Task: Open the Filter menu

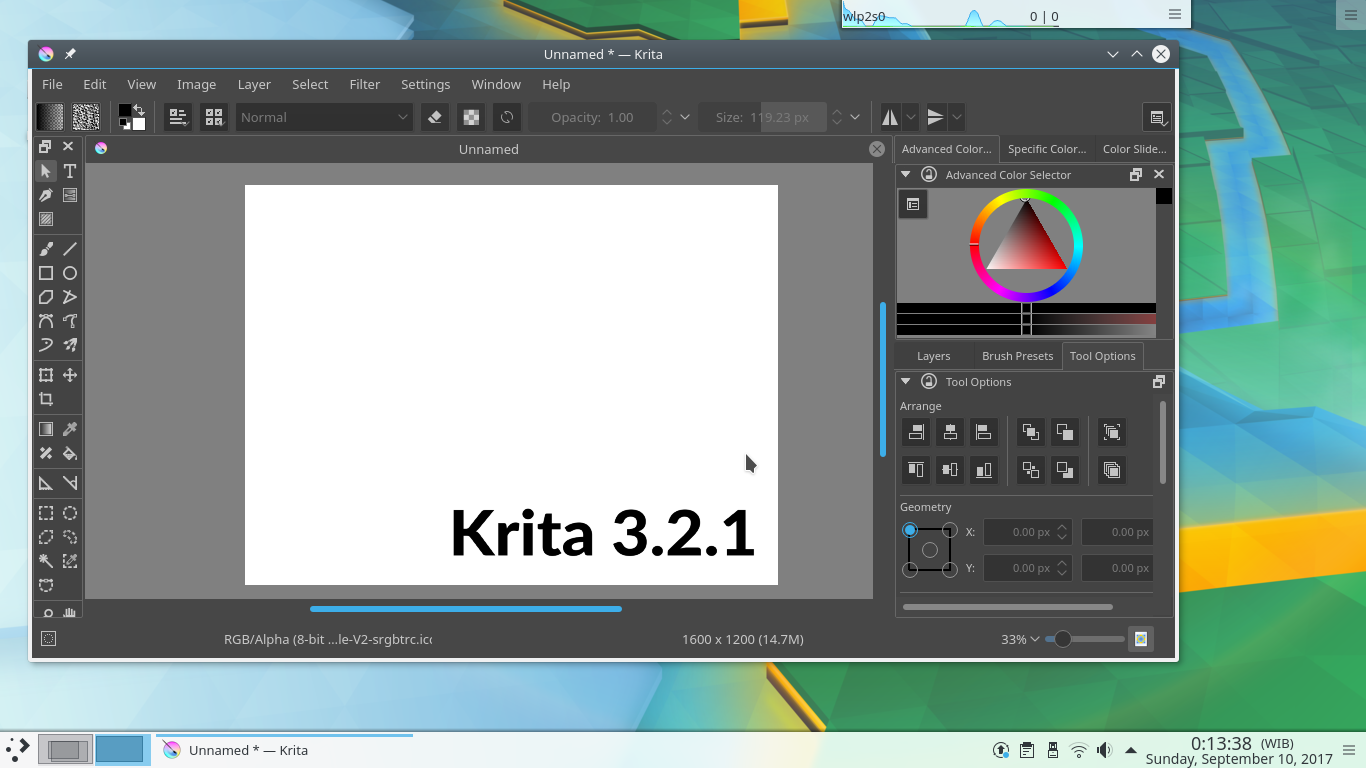Action: point(364,84)
